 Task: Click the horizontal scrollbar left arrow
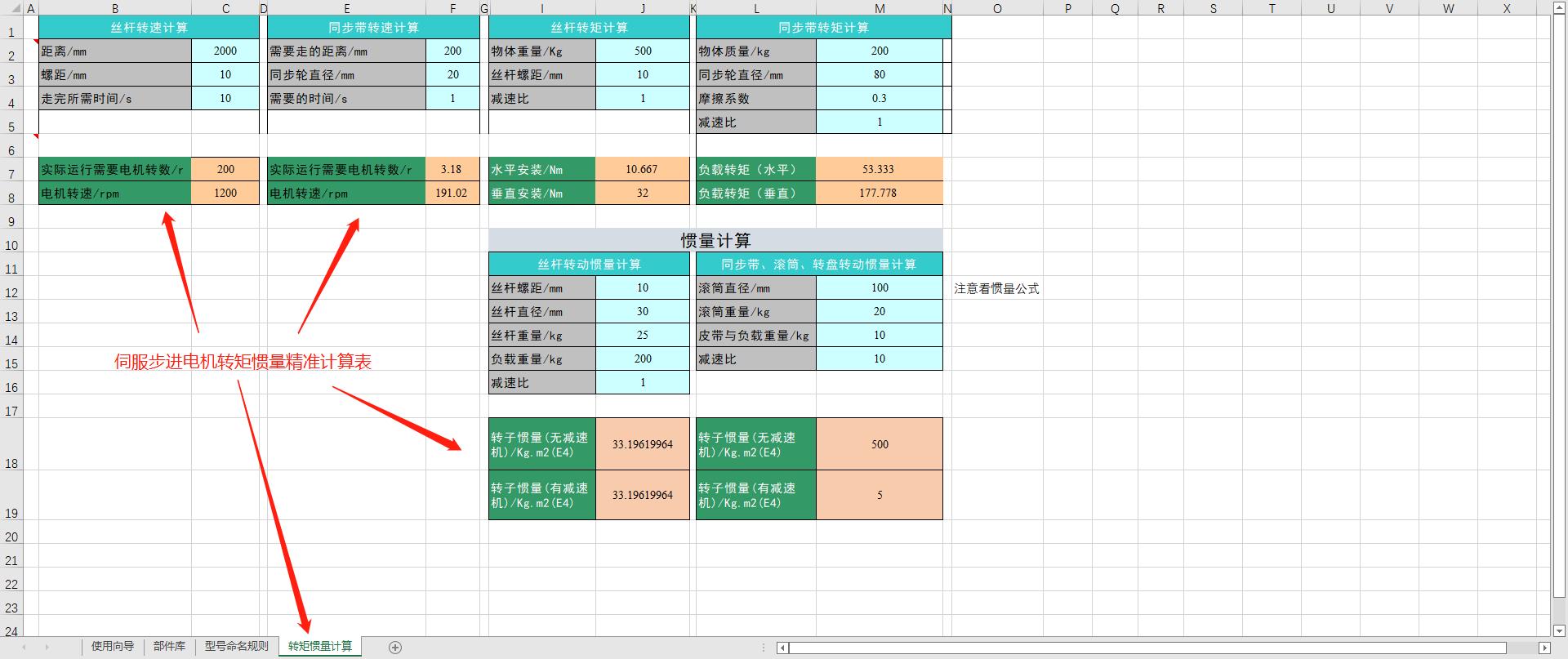tap(782, 648)
